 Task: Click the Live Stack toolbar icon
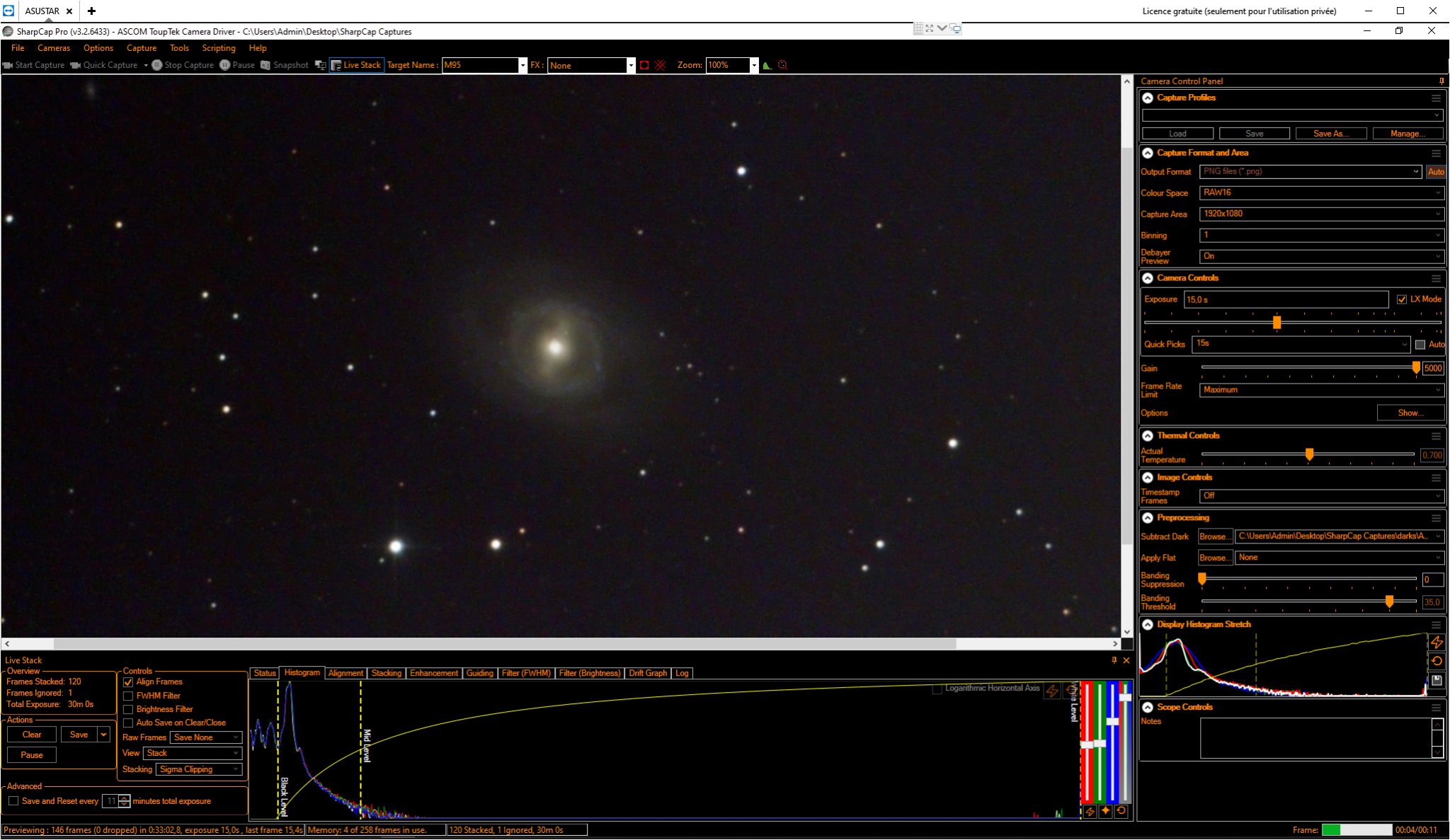(x=336, y=65)
